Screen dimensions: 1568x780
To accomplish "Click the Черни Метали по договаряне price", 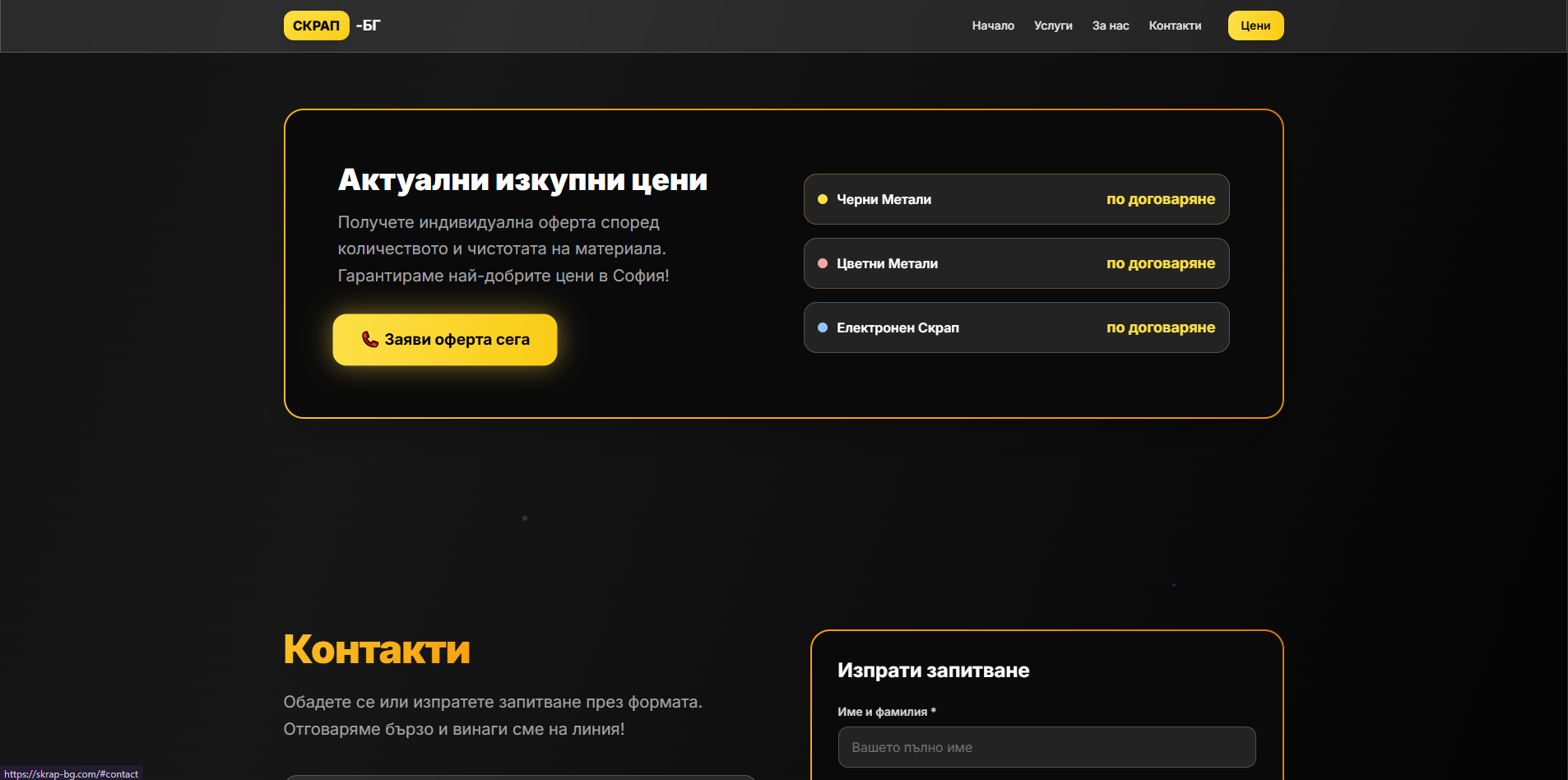I will point(1160,199).
